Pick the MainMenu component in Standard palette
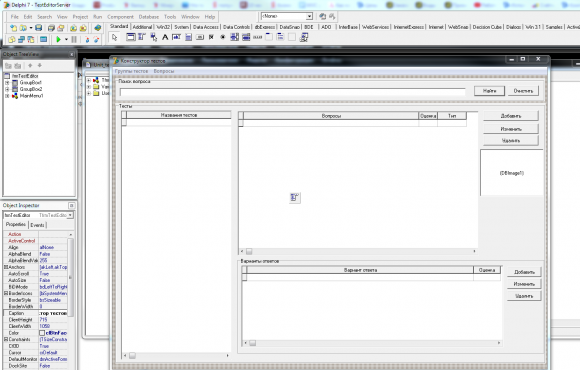The width and height of the screenshot is (580, 370). point(142,37)
